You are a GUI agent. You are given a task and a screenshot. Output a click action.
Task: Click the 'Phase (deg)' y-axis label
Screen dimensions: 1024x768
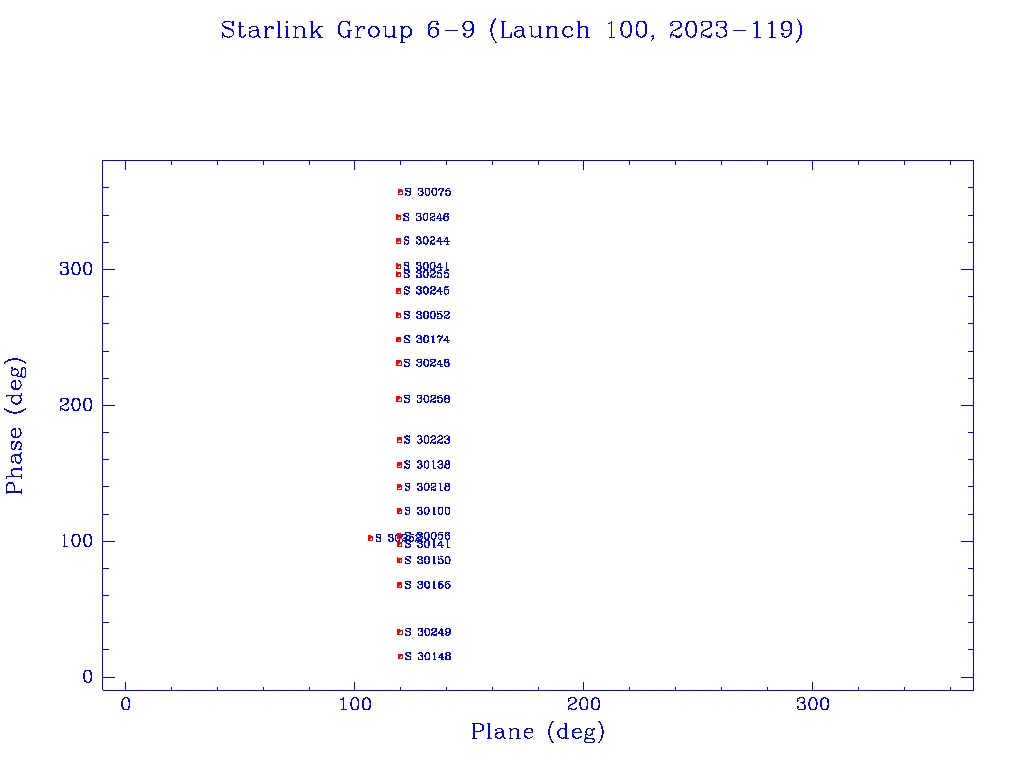click(x=15, y=426)
